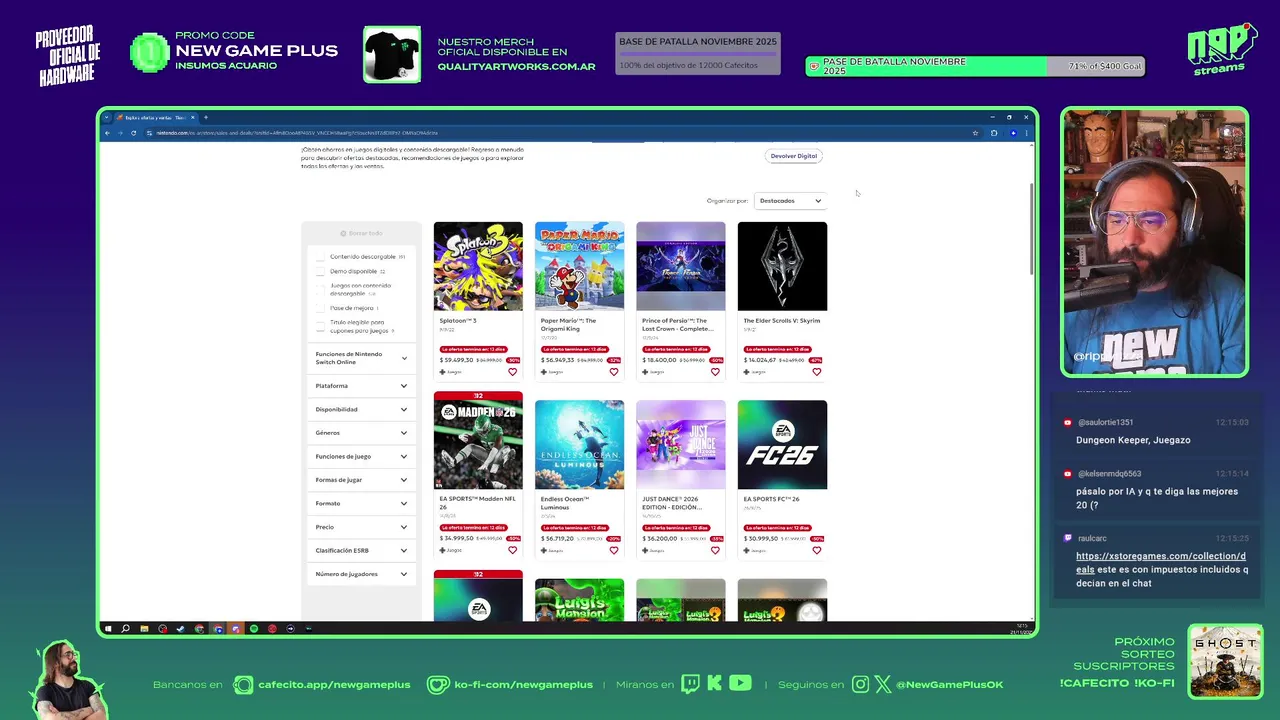
Task: Open the browser profile avatar
Action: point(1013,133)
